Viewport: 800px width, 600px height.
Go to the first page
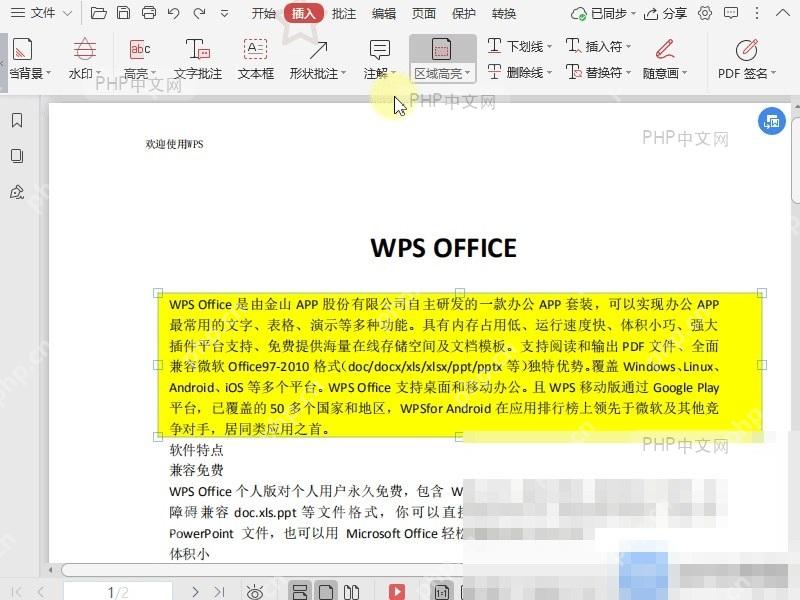(17, 592)
